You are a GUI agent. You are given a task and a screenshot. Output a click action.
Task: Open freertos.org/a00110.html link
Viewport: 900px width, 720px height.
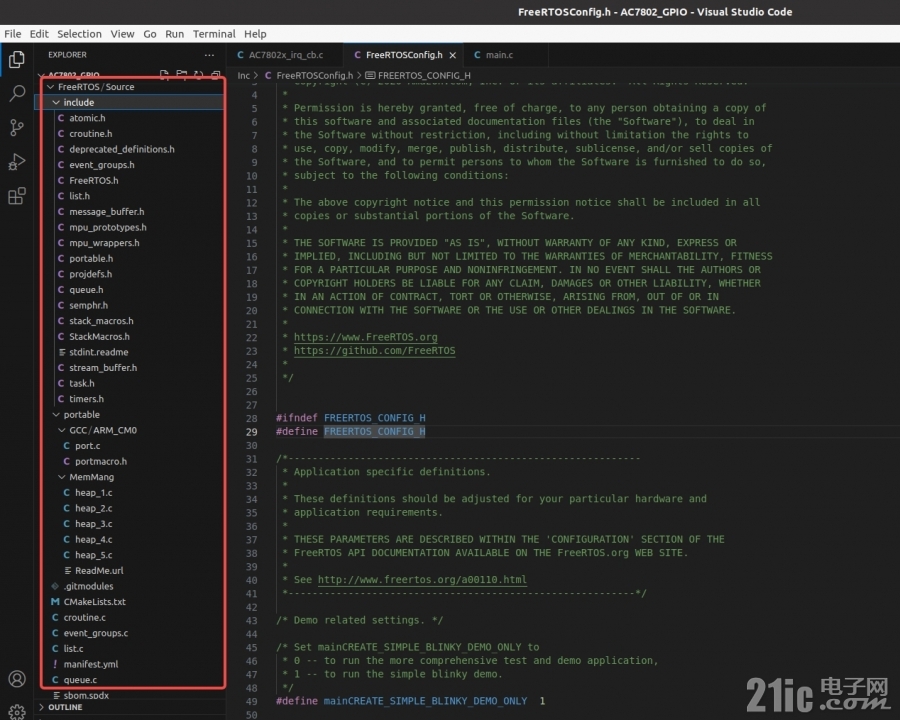pos(422,579)
